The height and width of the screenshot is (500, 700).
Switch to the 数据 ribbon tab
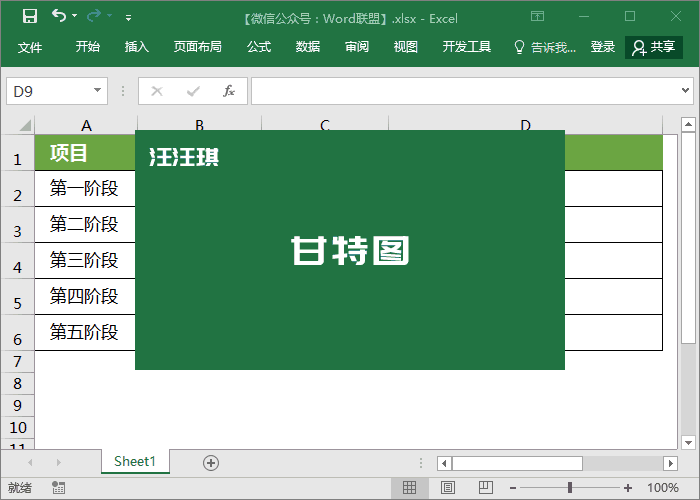(308, 47)
